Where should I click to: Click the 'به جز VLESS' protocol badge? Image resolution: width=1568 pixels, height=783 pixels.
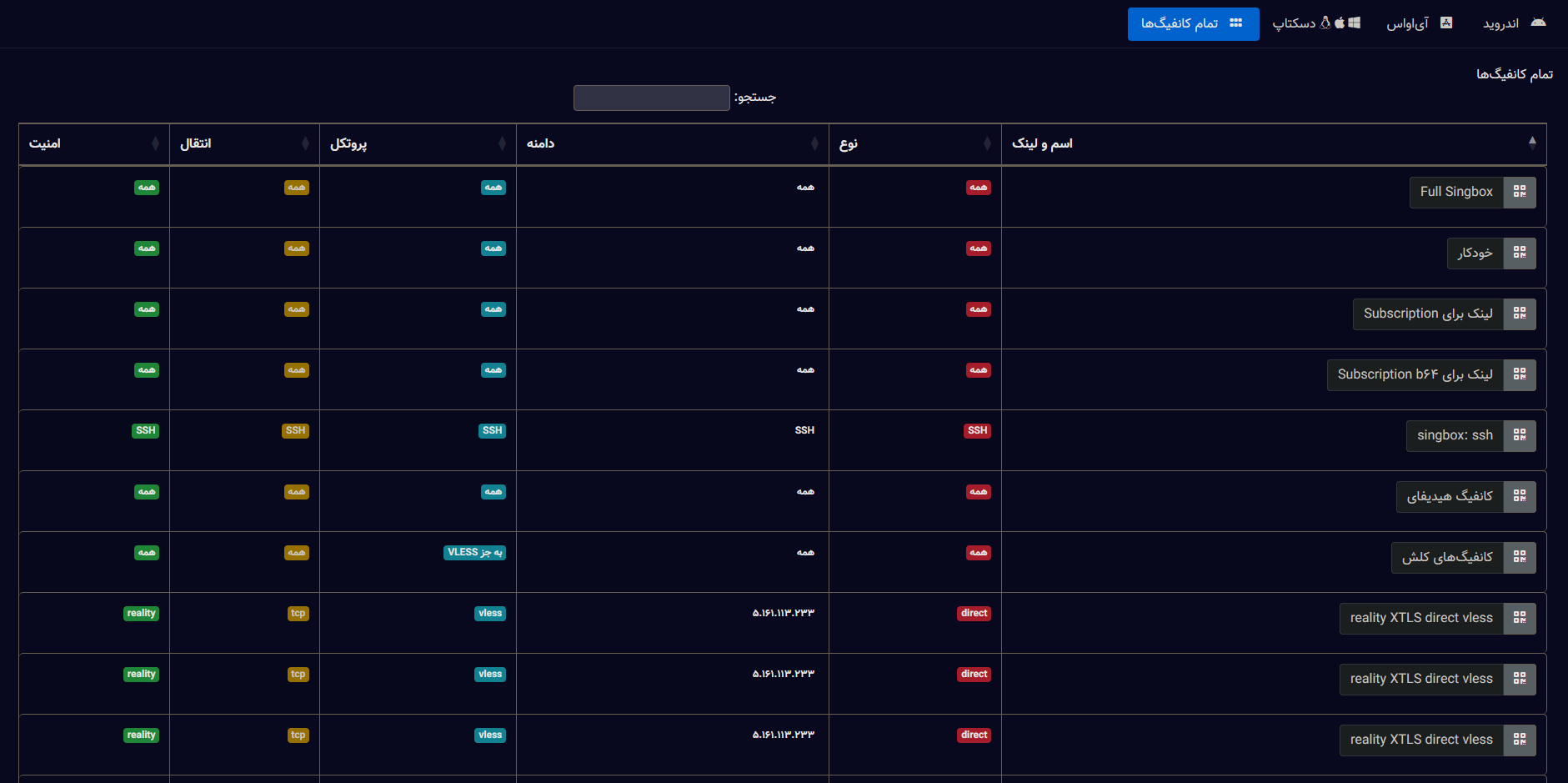[x=474, y=552]
